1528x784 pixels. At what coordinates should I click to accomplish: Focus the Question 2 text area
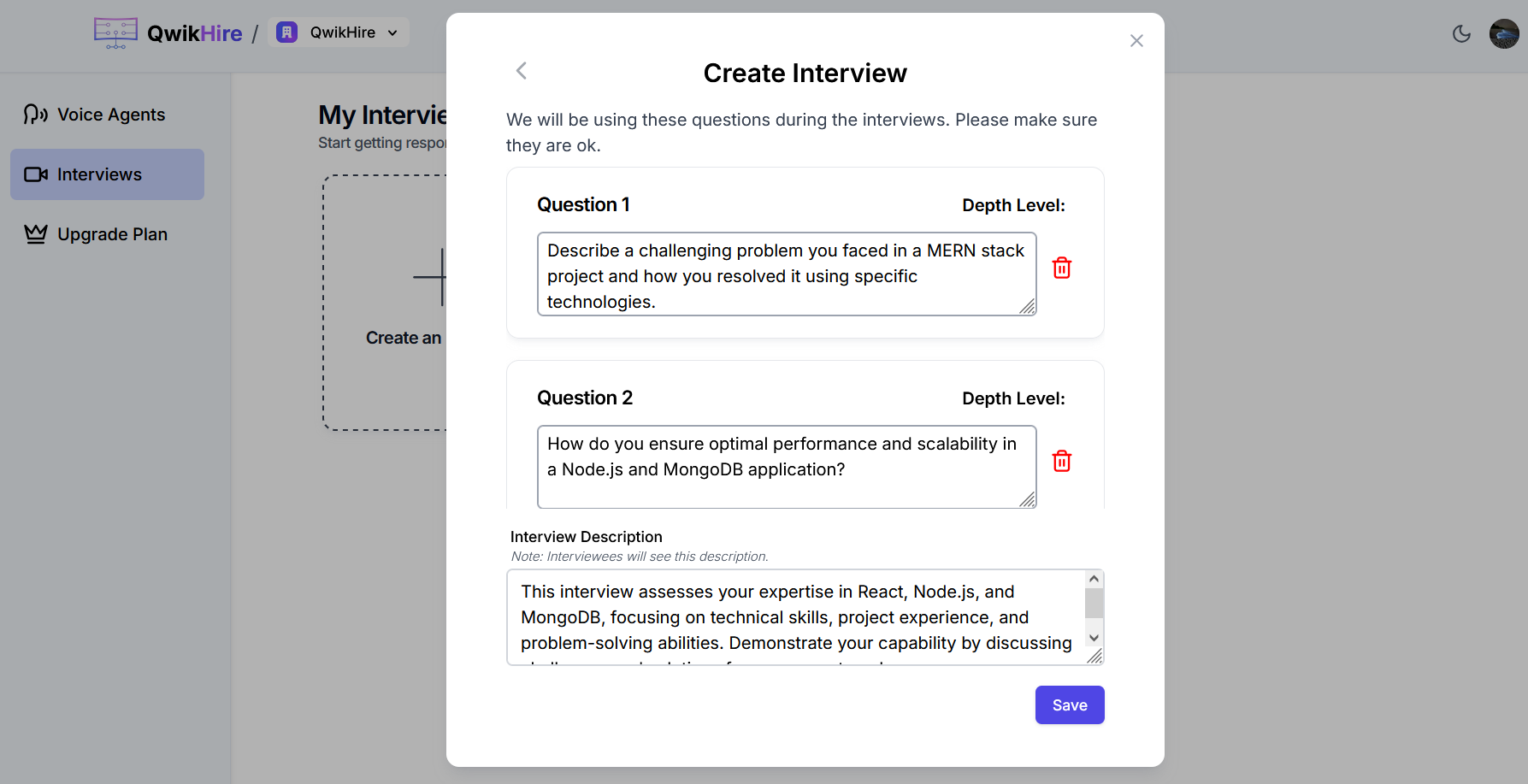[x=786, y=467]
